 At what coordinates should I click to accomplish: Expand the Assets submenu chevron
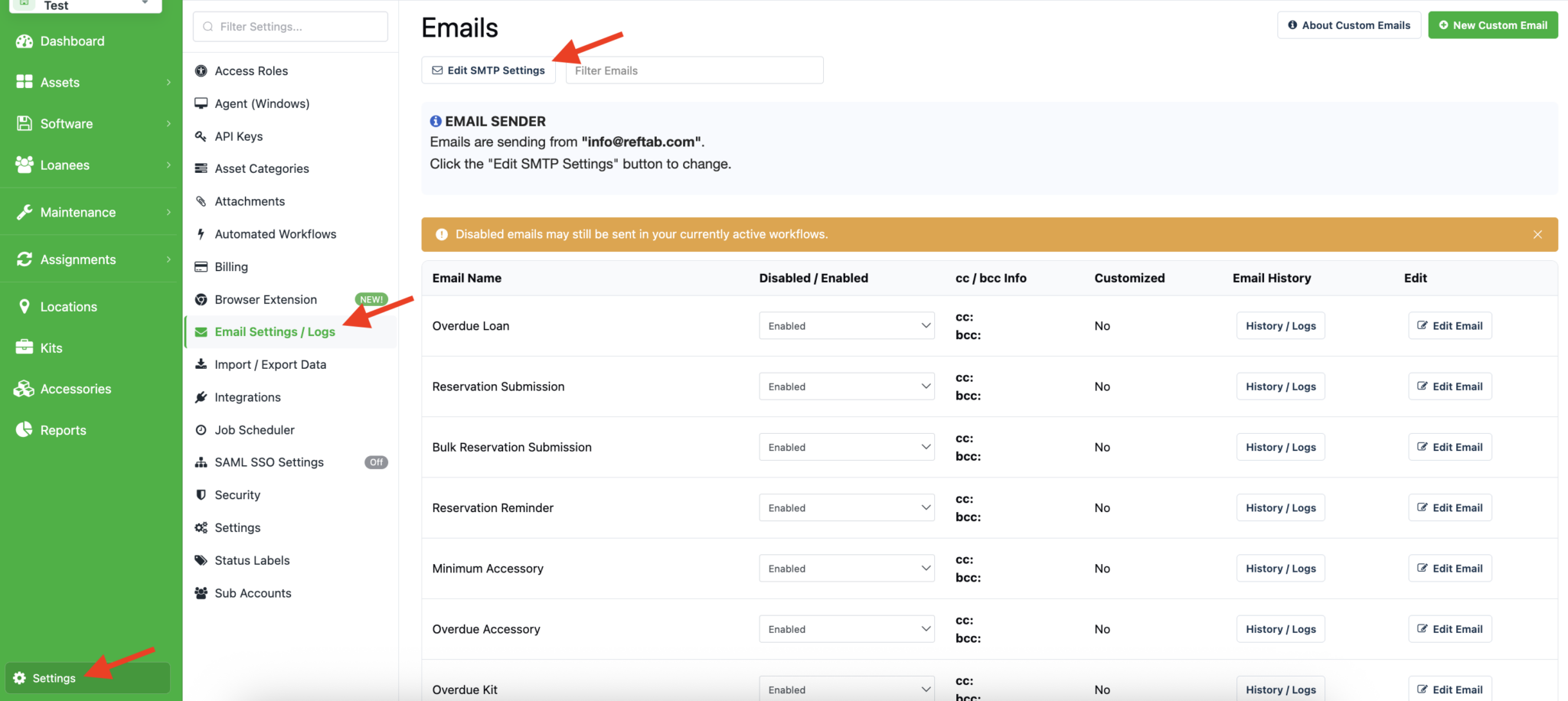pyautogui.click(x=168, y=82)
